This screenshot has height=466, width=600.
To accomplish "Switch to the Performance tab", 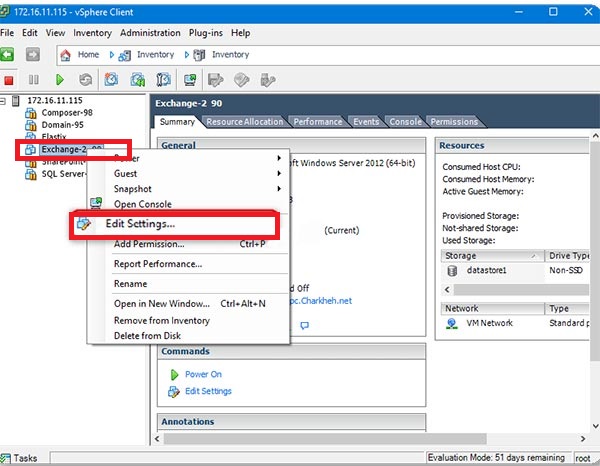I will click(x=318, y=122).
